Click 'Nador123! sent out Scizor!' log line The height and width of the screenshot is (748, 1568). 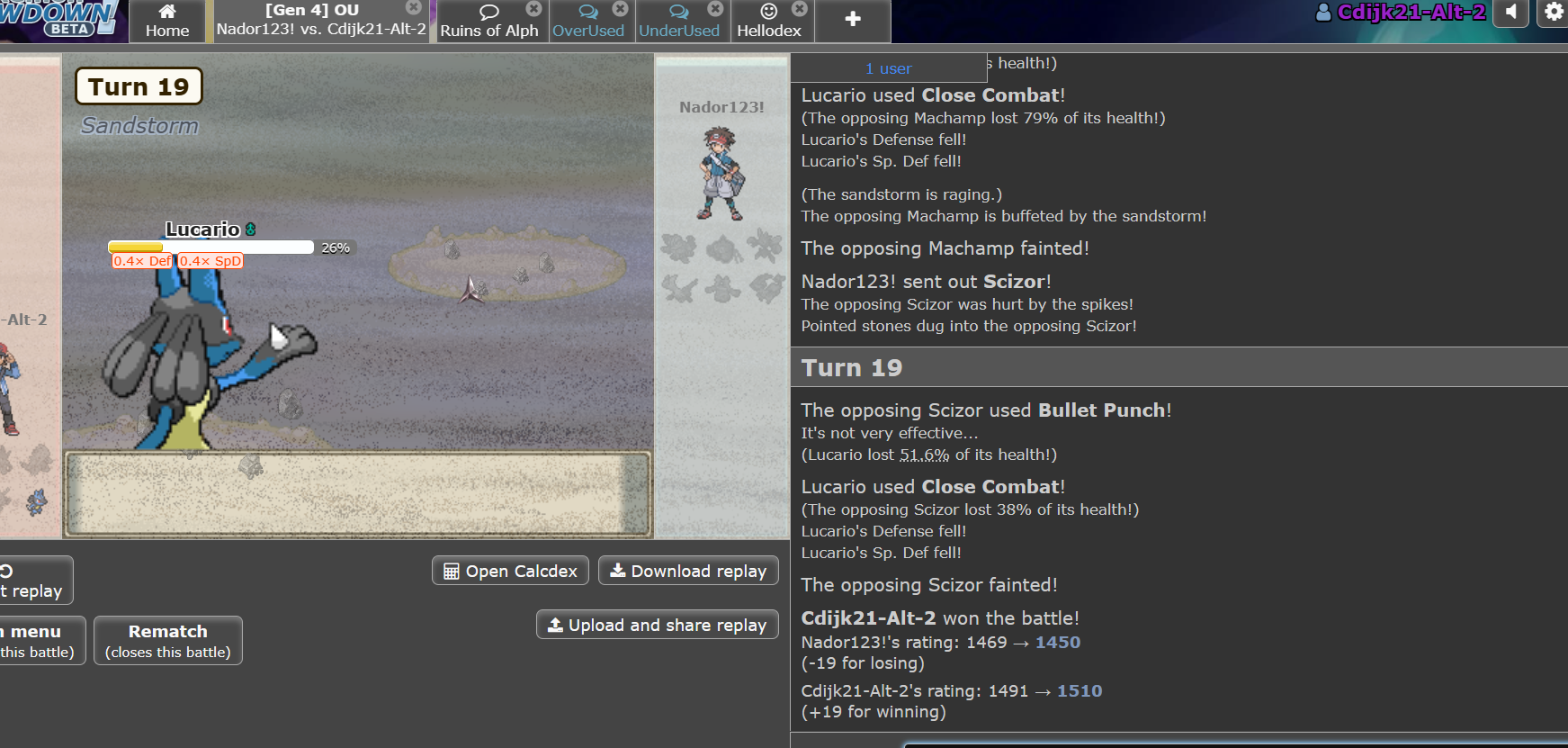tap(927, 282)
